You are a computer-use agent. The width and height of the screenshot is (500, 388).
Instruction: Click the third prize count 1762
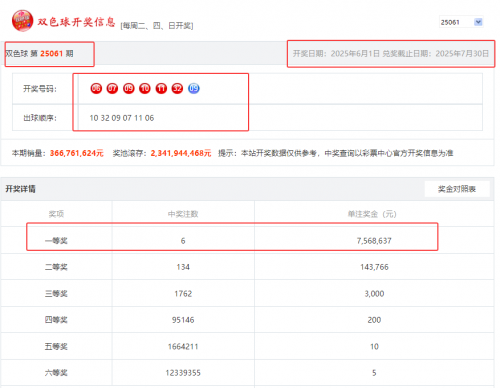(x=183, y=294)
